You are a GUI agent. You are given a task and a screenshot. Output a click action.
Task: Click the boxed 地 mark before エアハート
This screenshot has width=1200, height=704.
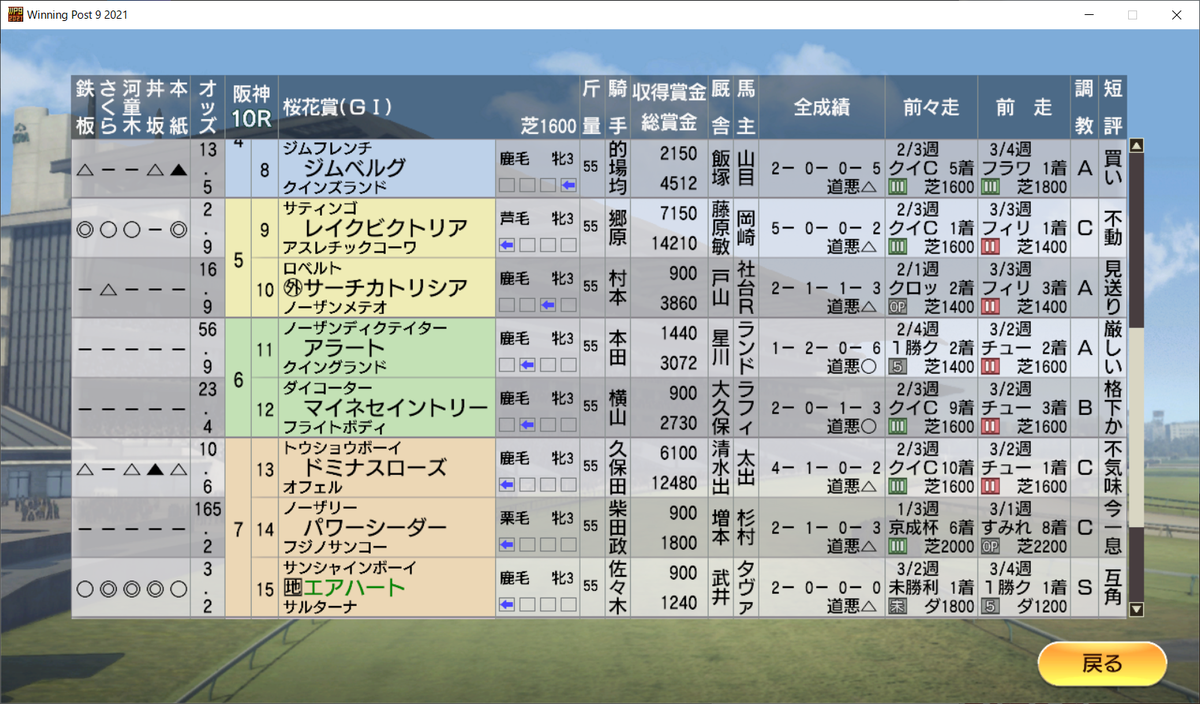[293, 588]
